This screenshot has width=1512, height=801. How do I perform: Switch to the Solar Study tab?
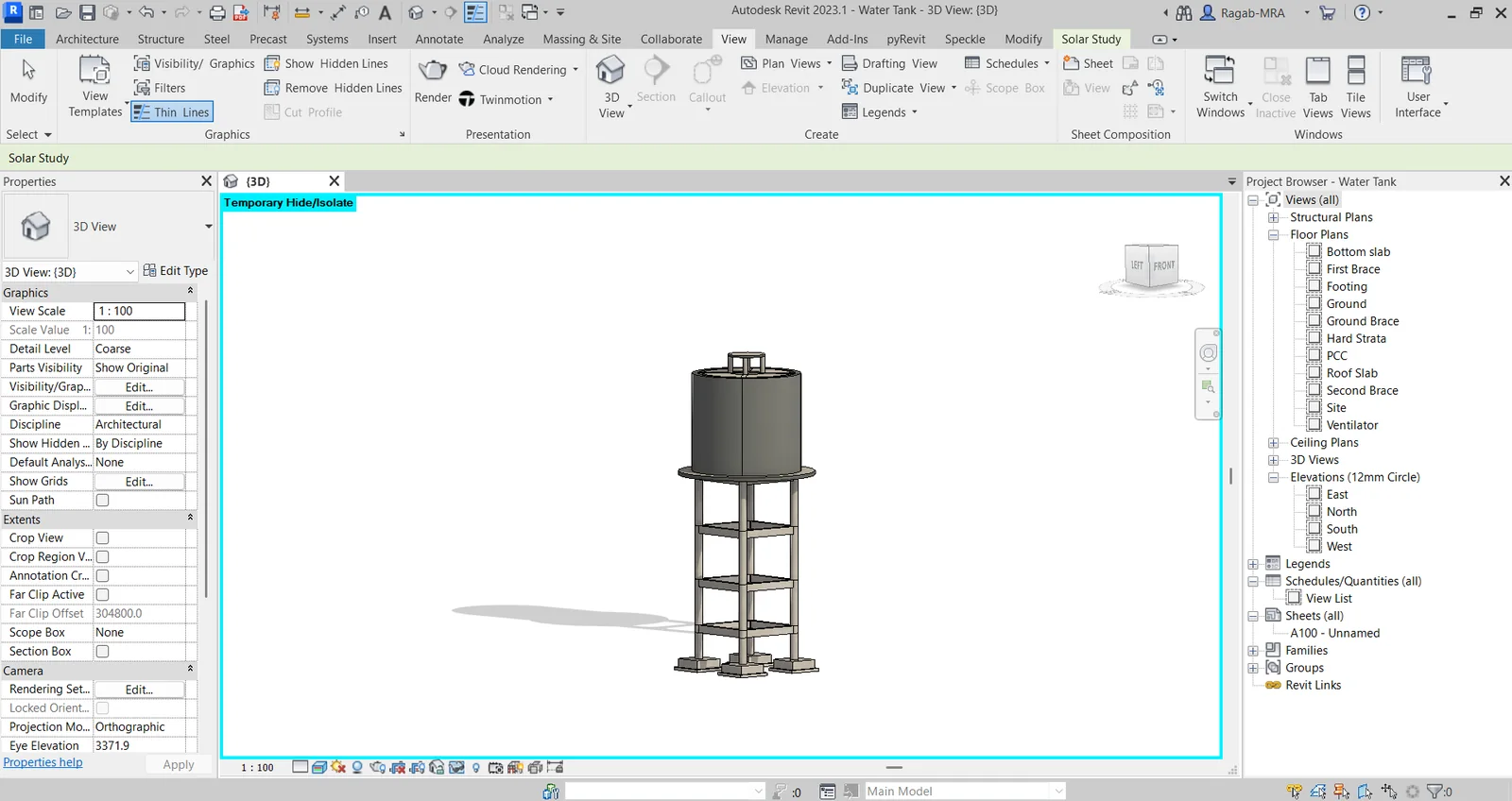tap(1091, 39)
